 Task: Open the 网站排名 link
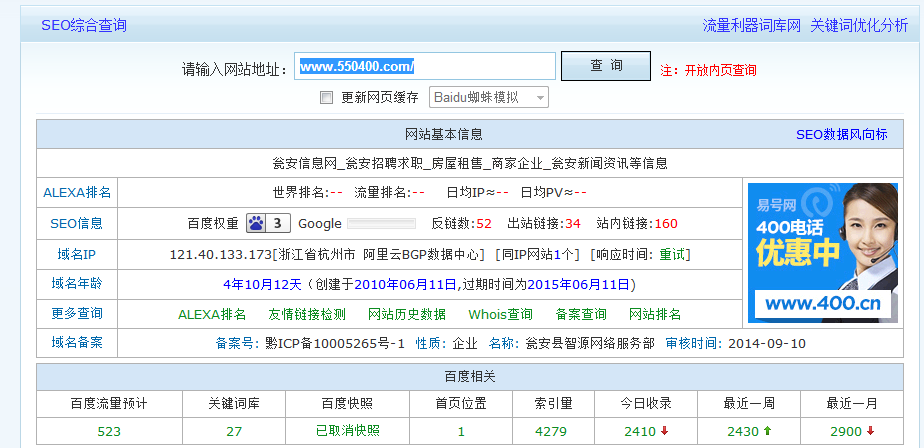655,314
